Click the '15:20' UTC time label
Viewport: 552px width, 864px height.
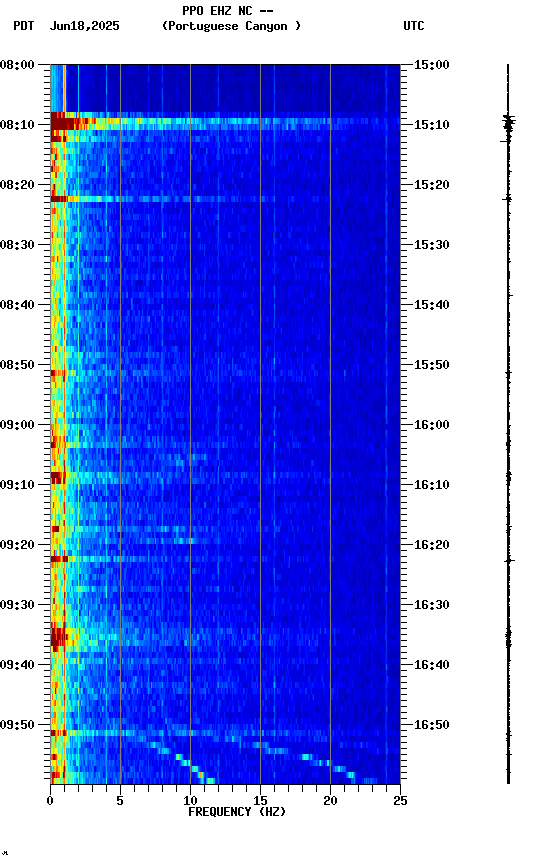[x=432, y=185]
